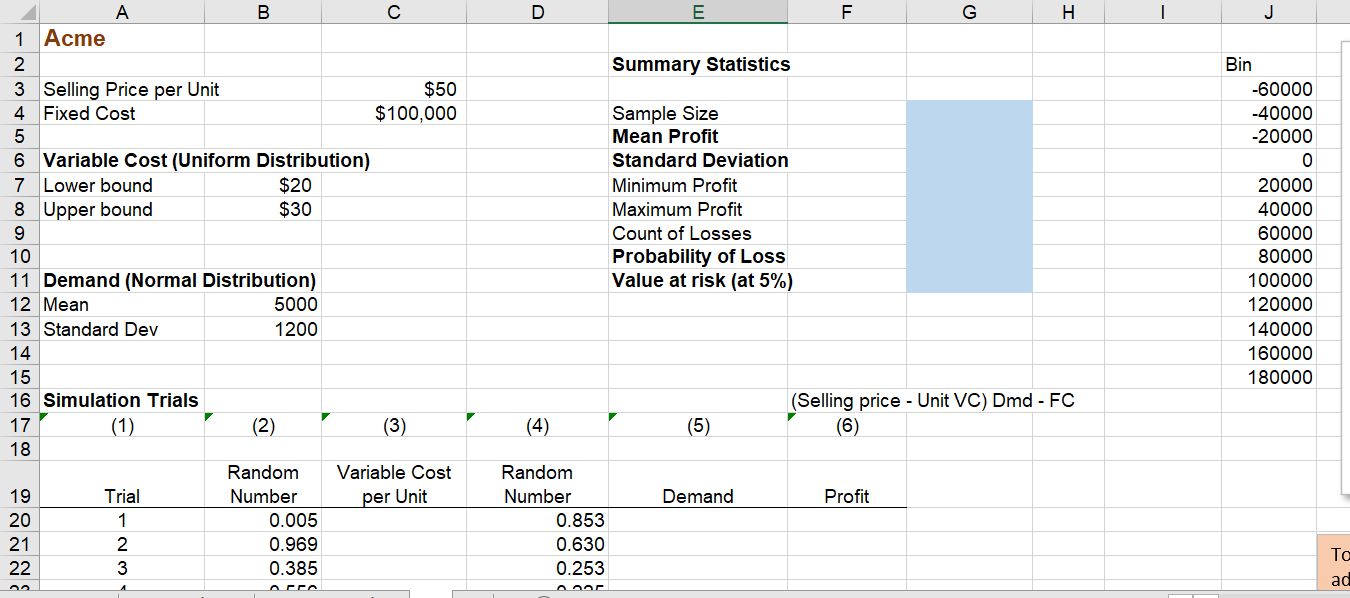This screenshot has height=598, width=1350.
Task: Click 'Selling Price per Unit' label
Action: (131, 89)
